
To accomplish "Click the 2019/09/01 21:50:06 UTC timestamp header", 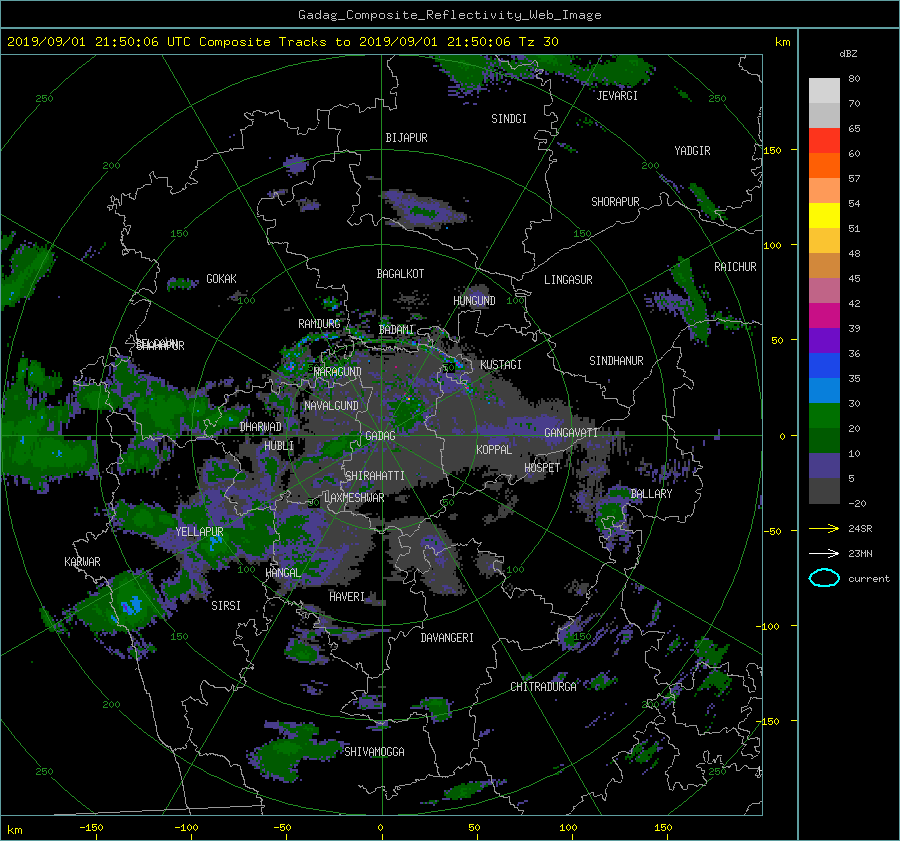I will [x=282, y=41].
